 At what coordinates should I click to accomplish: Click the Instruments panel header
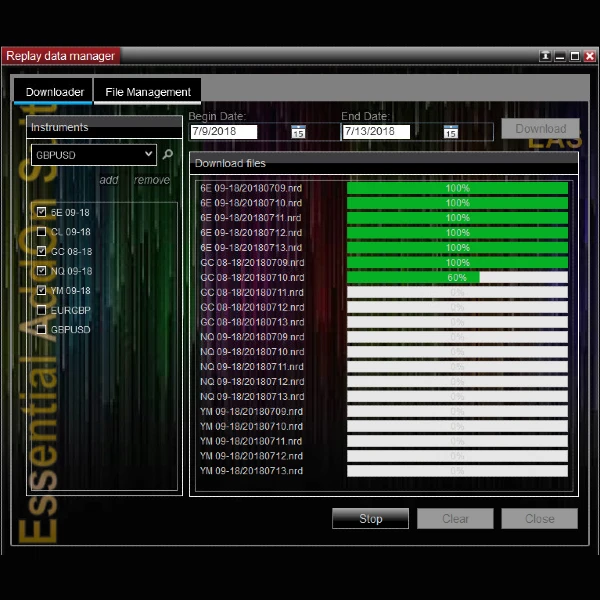104,127
